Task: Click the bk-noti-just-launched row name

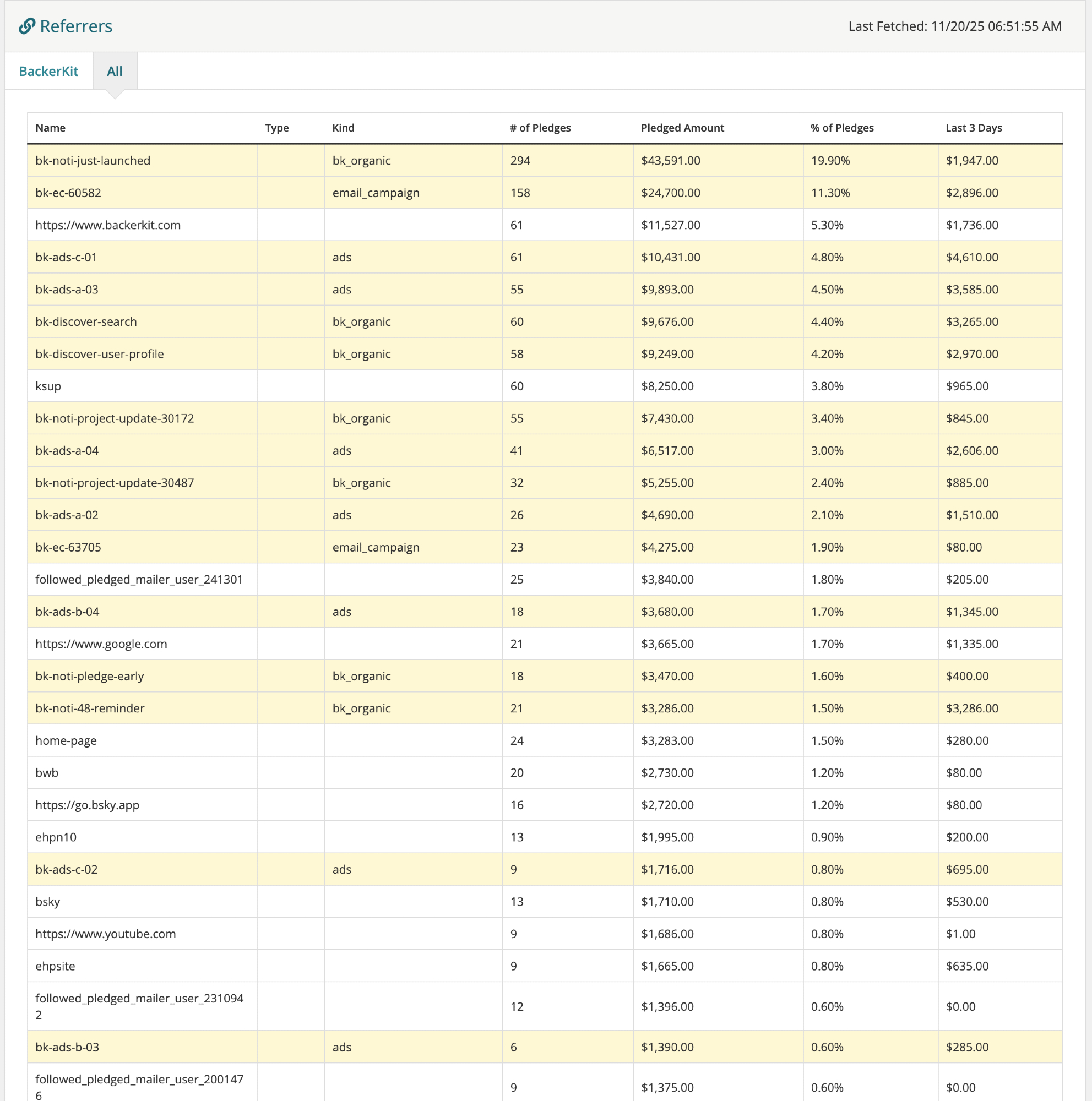Action: [x=93, y=161]
